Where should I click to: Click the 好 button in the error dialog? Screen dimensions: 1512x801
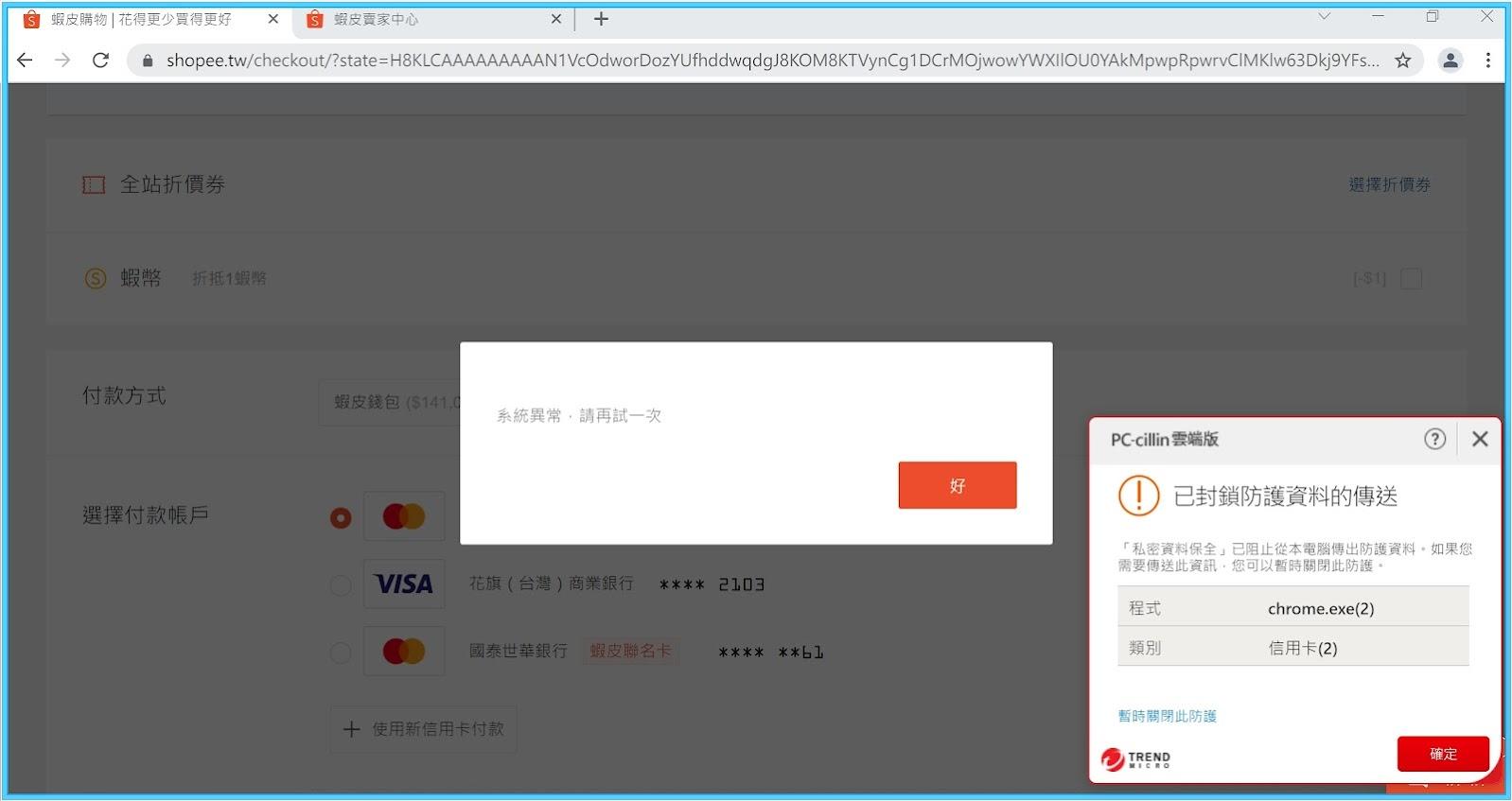958,485
